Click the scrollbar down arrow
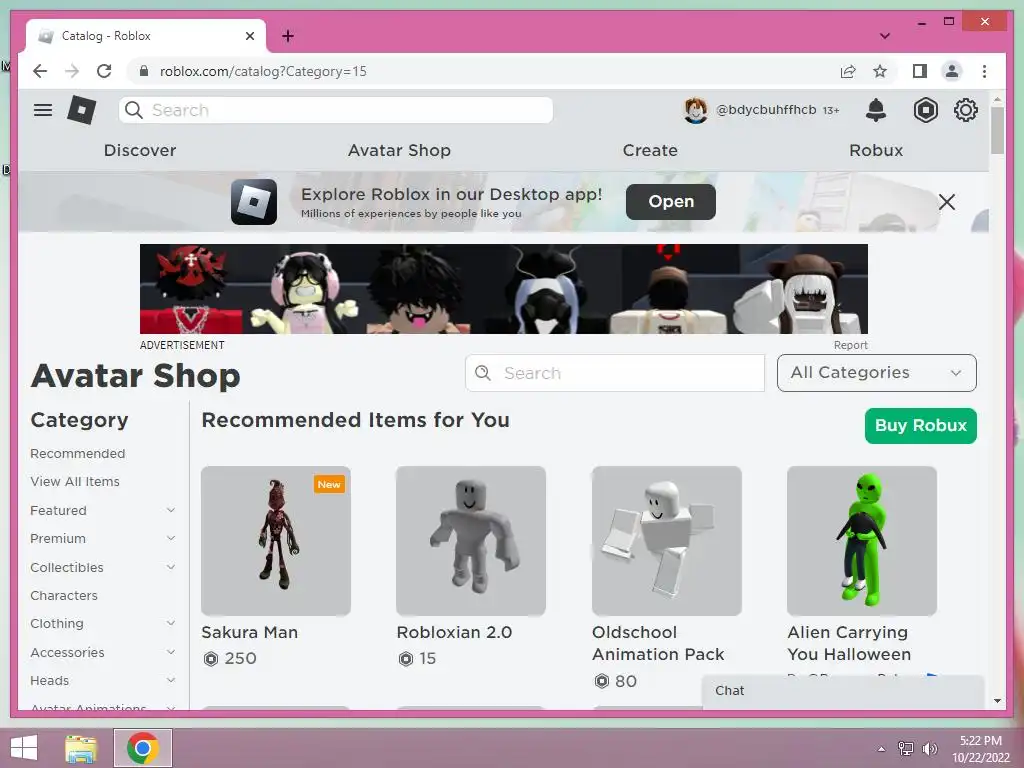 point(997,701)
